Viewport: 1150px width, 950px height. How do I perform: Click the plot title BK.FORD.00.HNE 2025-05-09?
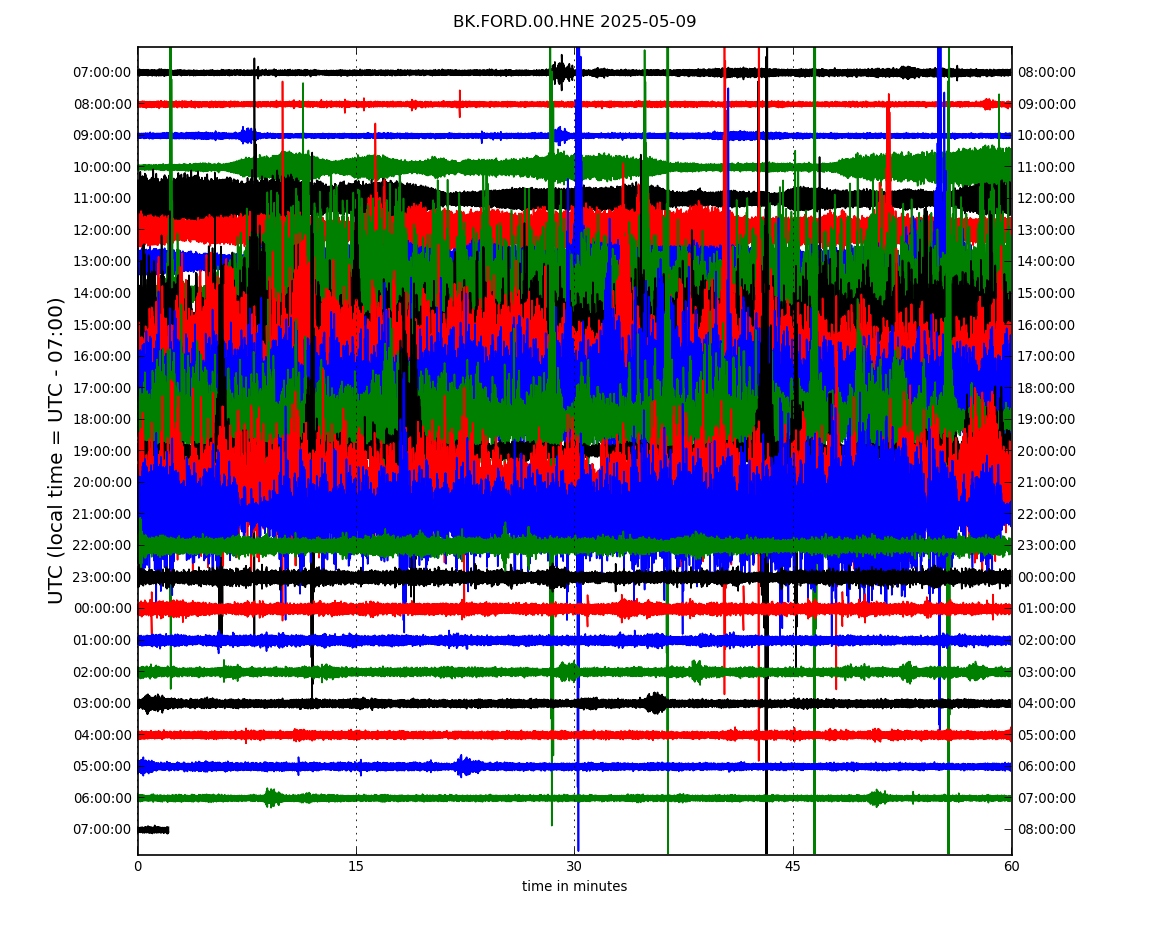point(574,22)
